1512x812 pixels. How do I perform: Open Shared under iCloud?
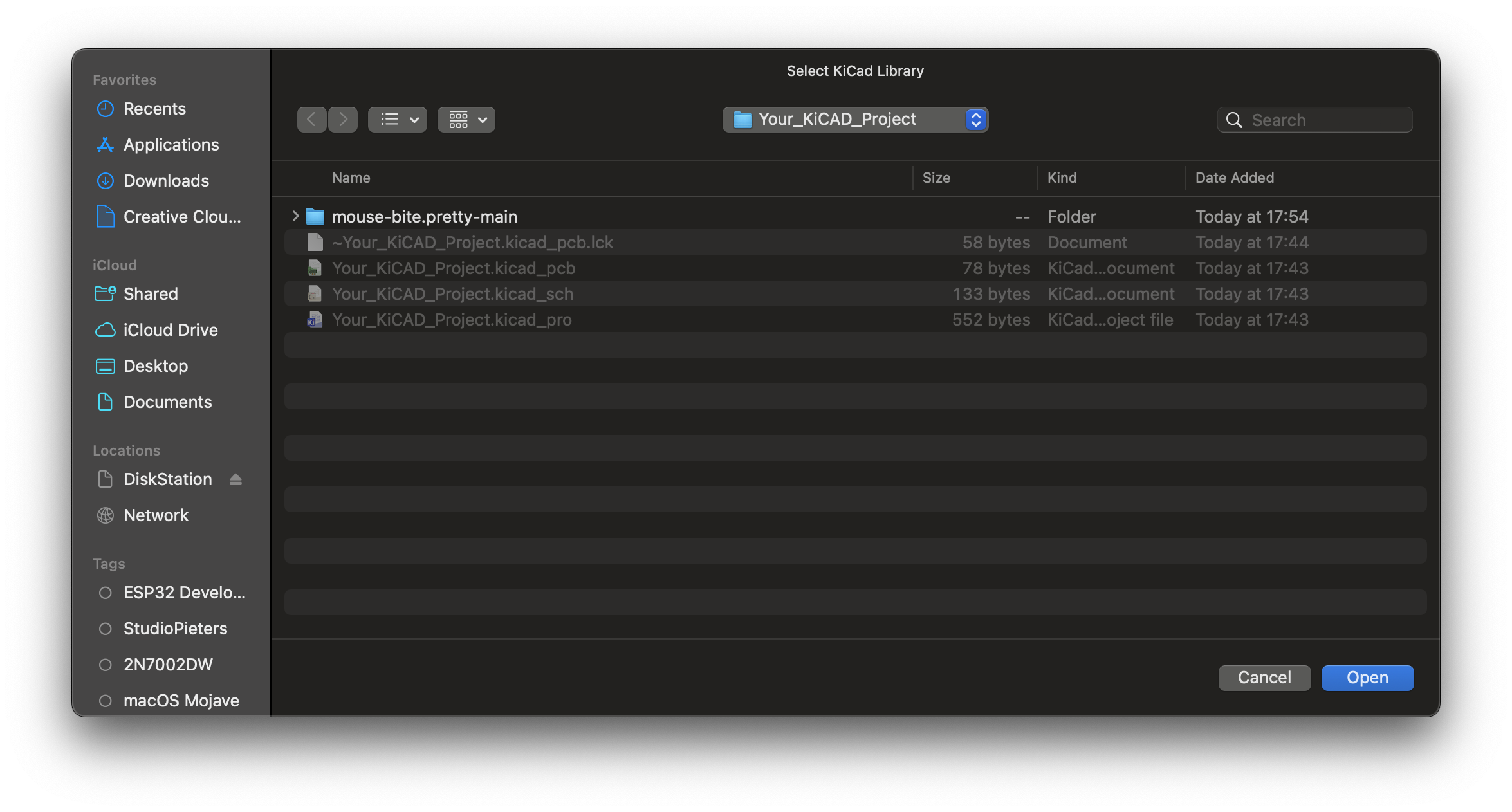tap(151, 294)
